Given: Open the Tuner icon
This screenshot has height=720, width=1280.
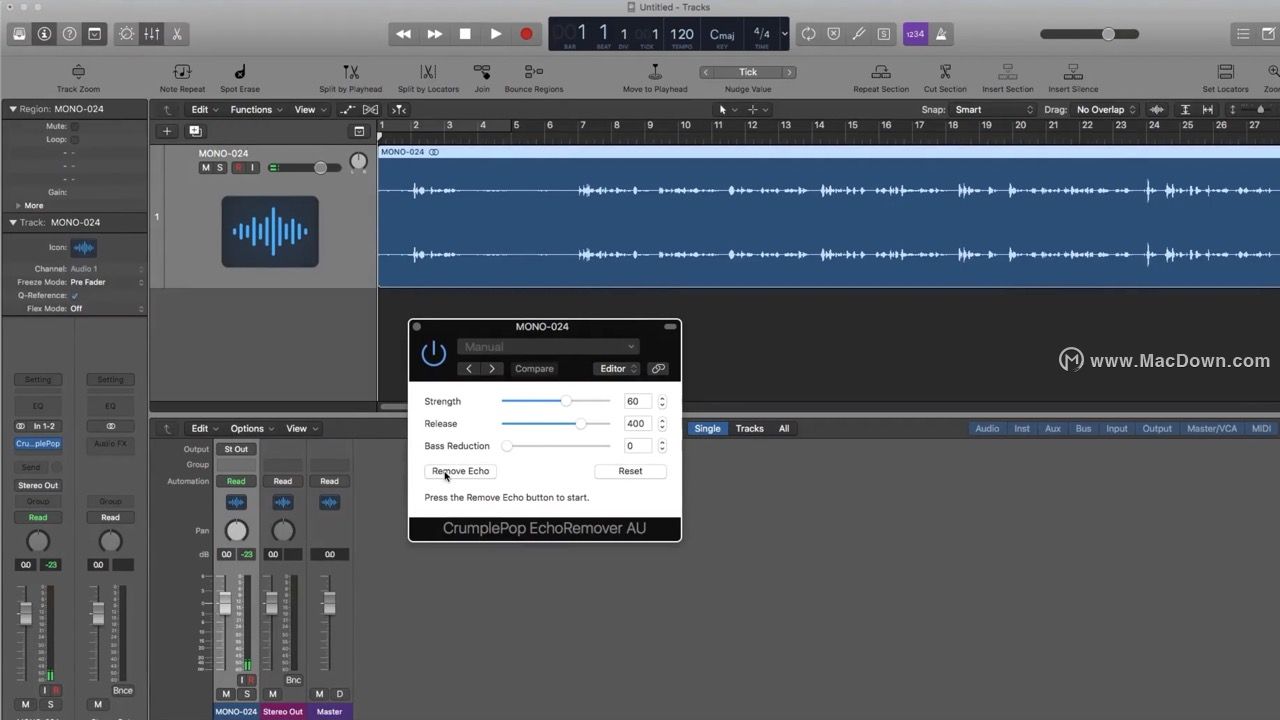Looking at the screenshot, I should point(859,34).
